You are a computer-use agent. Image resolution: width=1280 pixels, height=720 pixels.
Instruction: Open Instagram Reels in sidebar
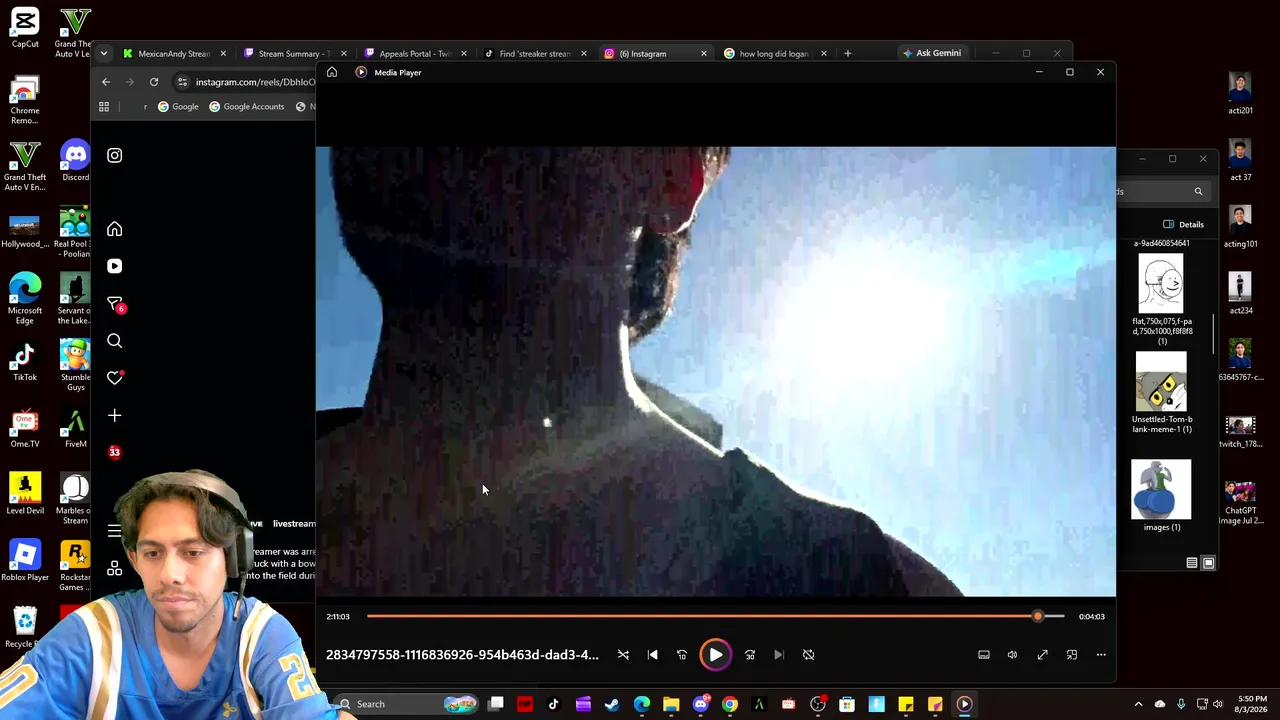(x=115, y=267)
